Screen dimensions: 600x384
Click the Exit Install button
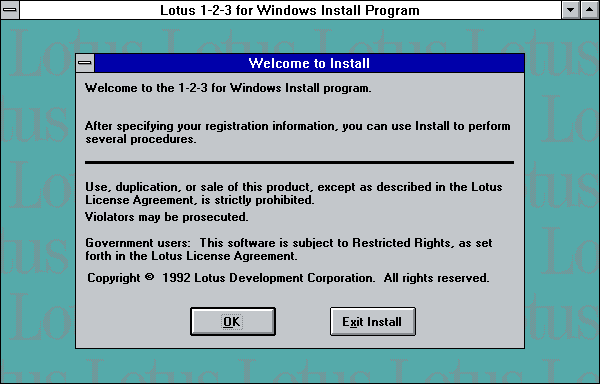pyautogui.click(x=372, y=321)
